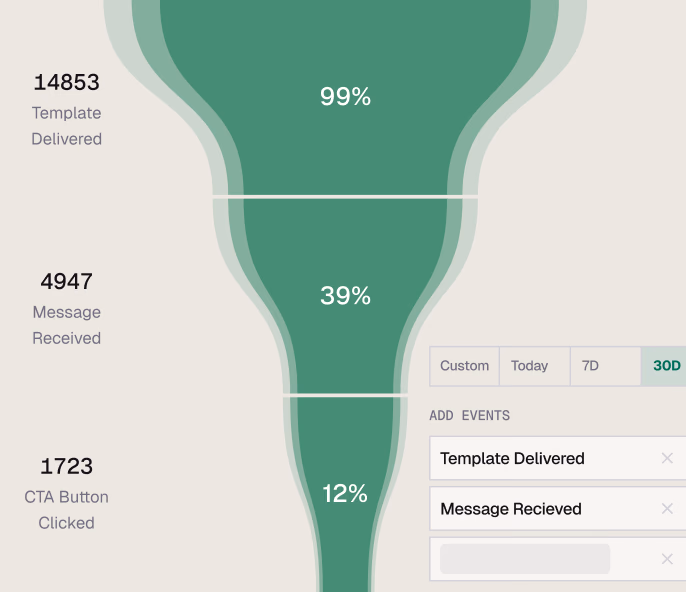Remove the Message Recieved event
Viewport: 686px width, 592px height.
point(667,509)
